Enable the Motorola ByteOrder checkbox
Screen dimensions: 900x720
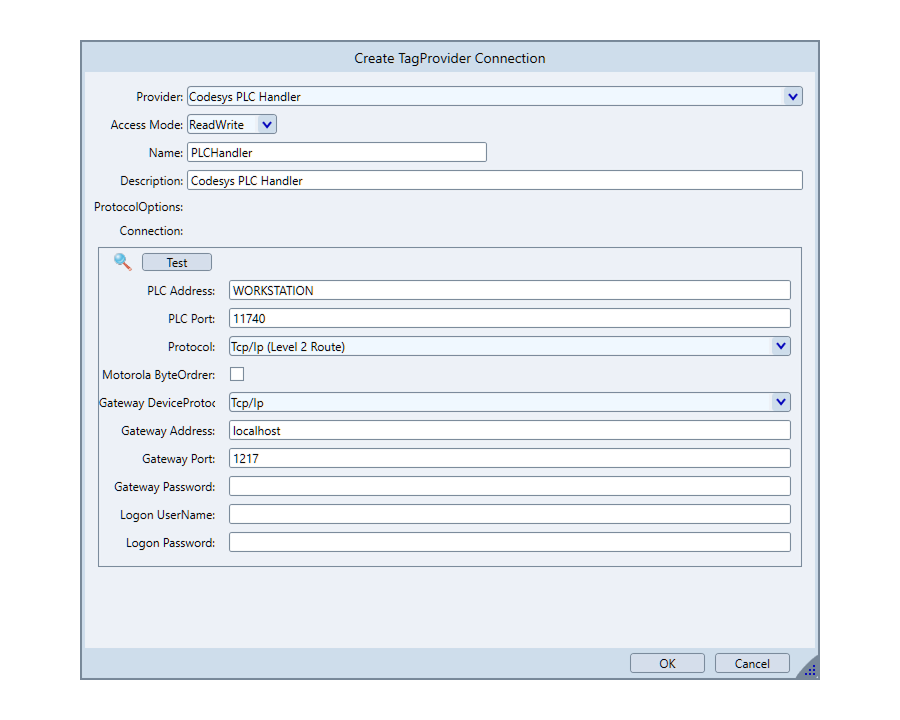[237, 374]
